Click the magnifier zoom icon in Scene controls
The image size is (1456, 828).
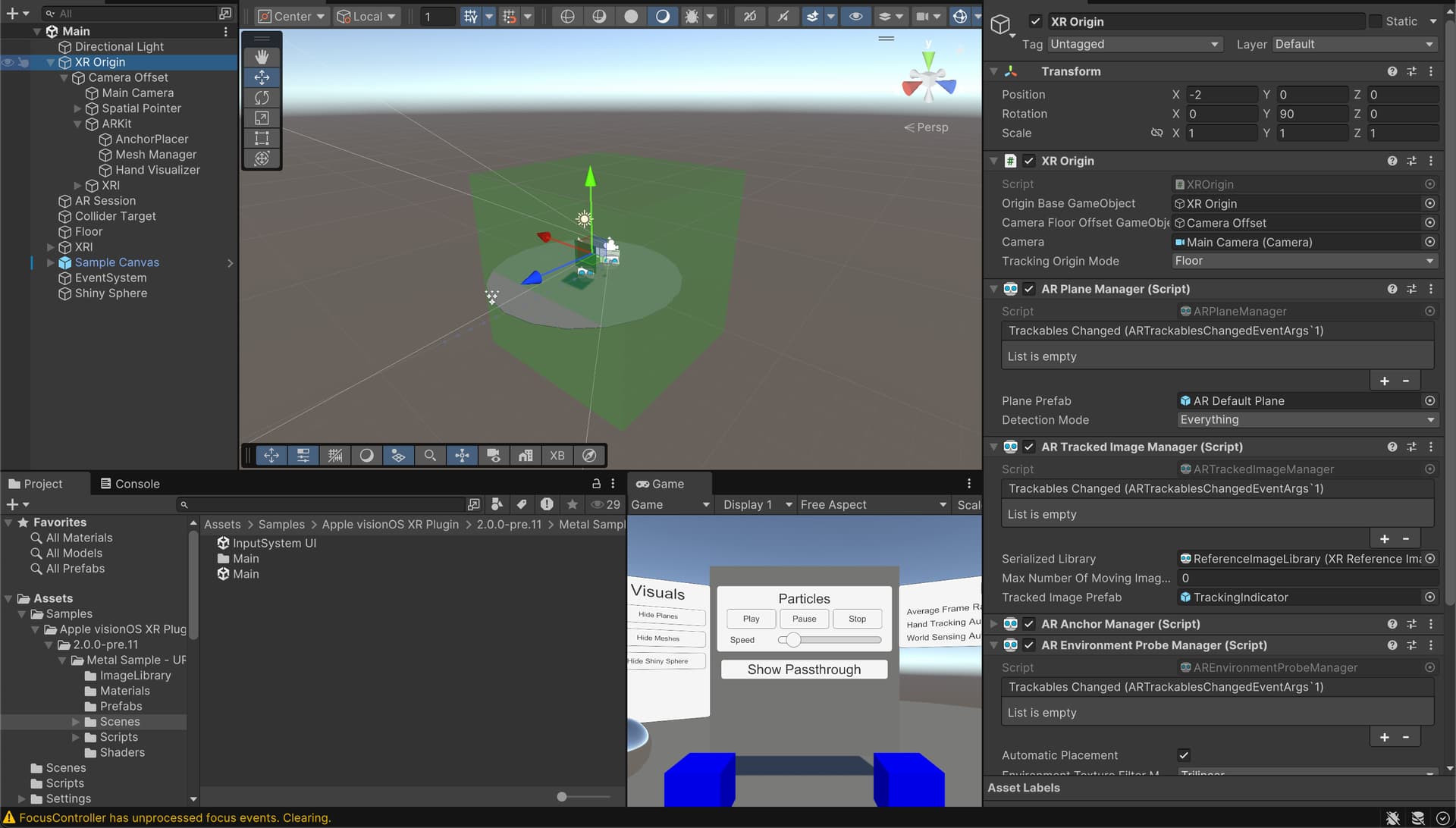click(x=430, y=455)
